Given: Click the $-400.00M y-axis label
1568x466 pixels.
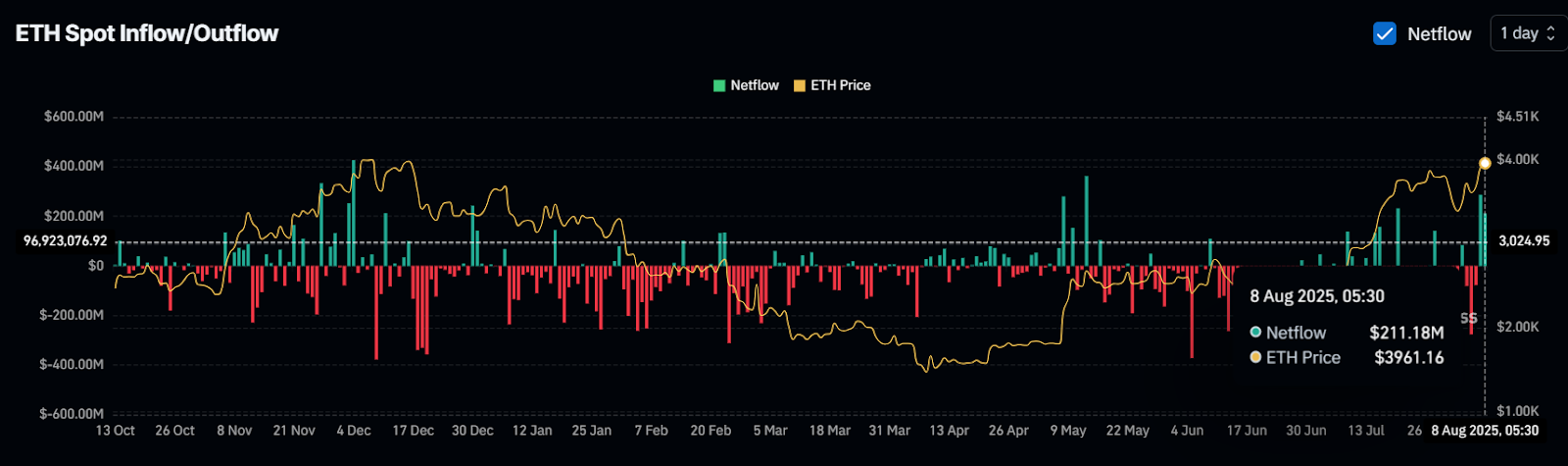Looking at the screenshot, I should (72, 364).
